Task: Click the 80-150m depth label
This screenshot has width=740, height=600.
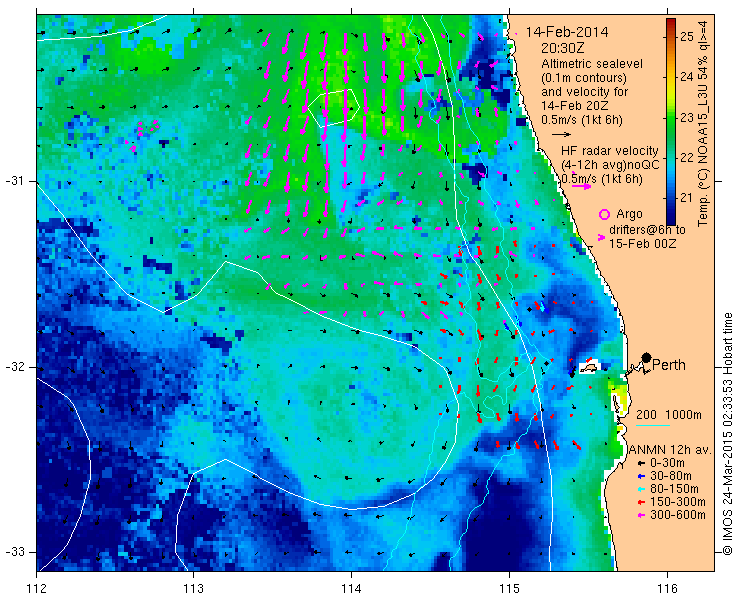Action: (673, 489)
